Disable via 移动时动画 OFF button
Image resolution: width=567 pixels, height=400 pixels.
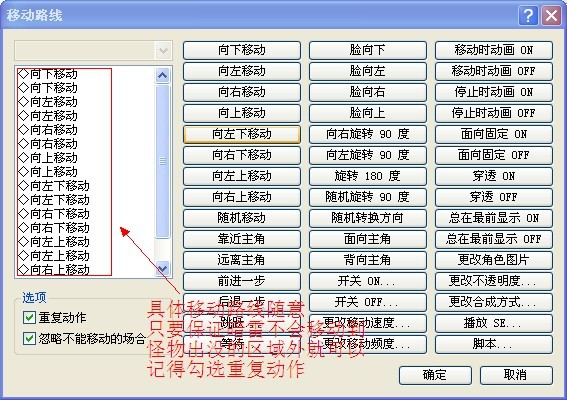click(494, 71)
